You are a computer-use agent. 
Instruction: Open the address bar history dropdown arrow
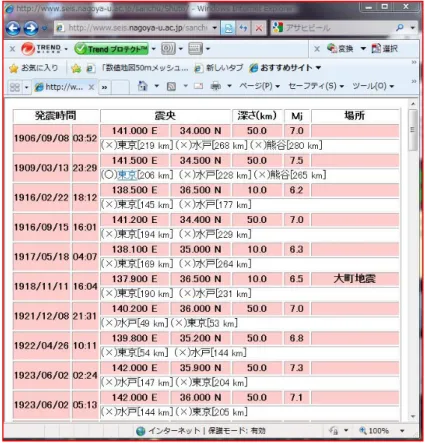coord(215,28)
